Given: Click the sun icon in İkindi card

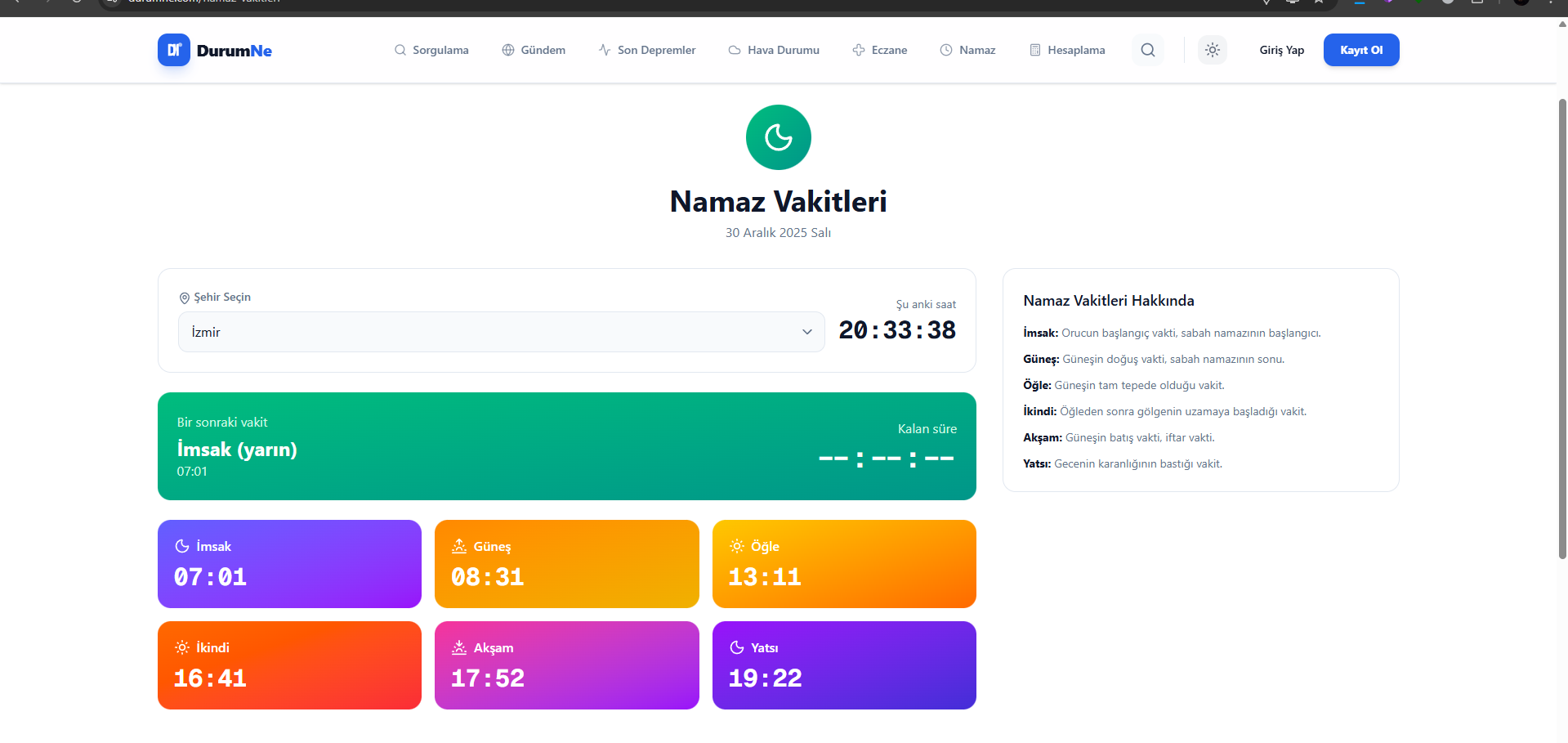Looking at the screenshot, I should coord(182,647).
